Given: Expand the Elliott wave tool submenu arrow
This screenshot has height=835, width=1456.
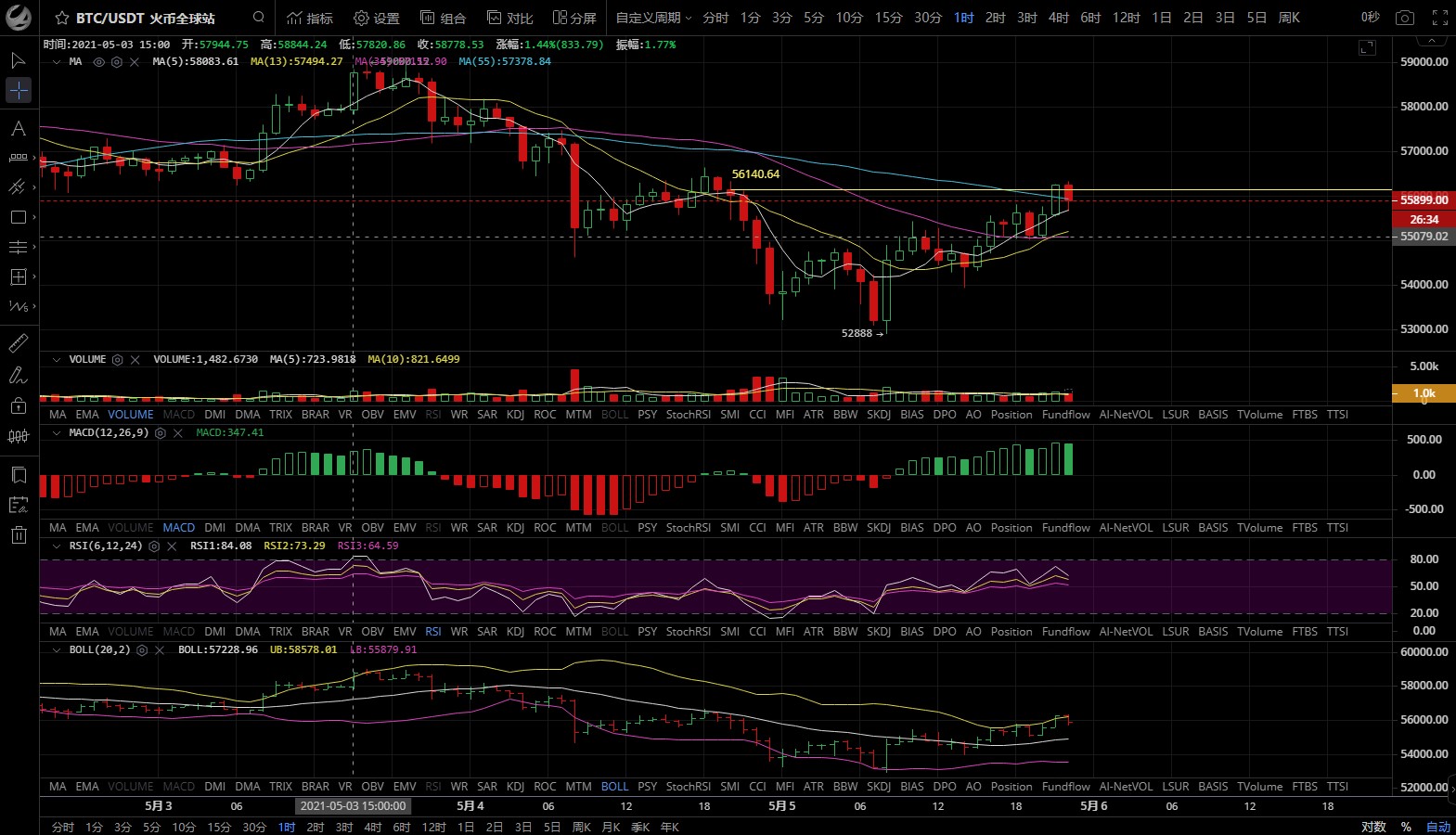Looking at the screenshot, I should click(x=34, y=306).
